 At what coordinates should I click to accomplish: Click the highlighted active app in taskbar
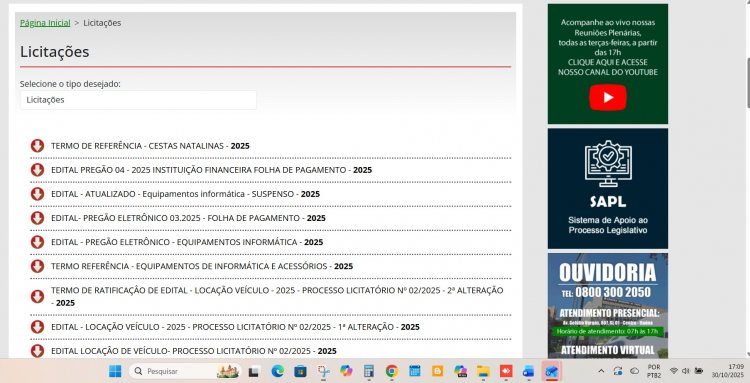[551, 371]
